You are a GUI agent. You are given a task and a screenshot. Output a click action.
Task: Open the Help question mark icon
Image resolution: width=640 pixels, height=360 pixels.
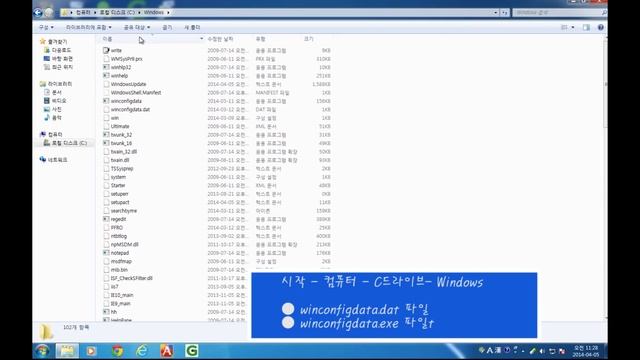600,27
